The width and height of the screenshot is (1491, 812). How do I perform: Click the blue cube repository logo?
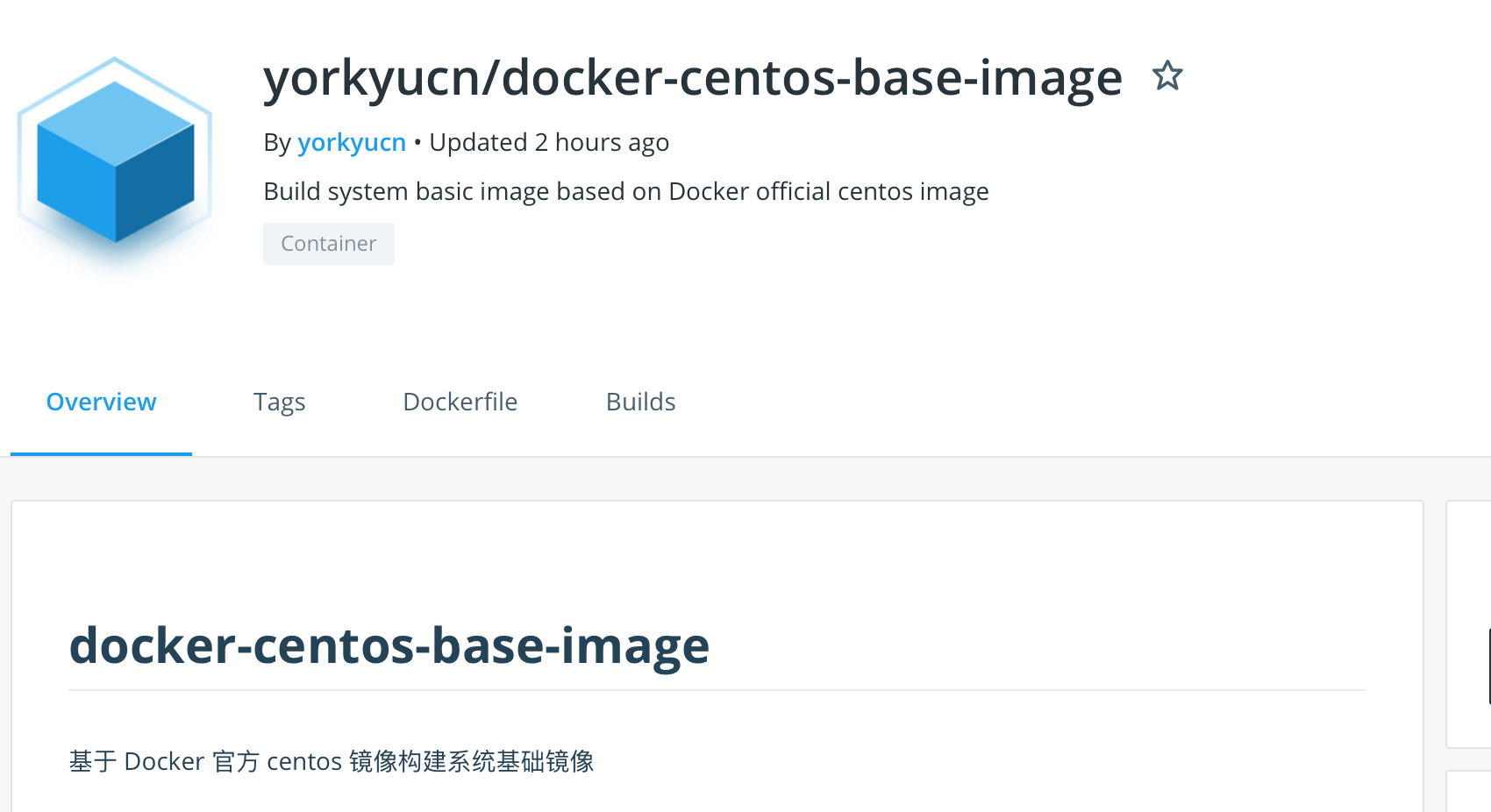(x=115, y=162)
